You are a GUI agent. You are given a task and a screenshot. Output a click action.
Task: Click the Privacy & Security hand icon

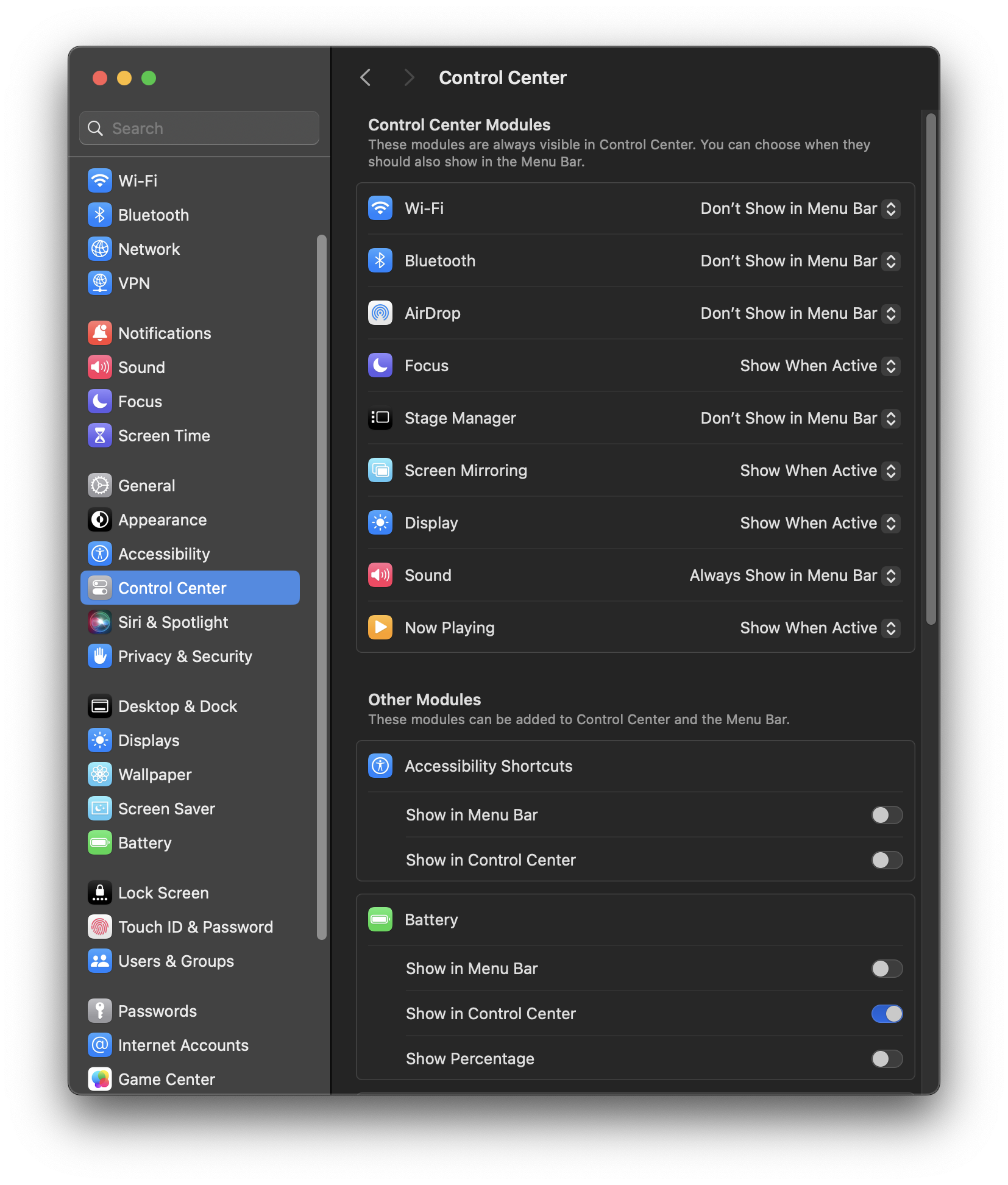click(100, 656)
